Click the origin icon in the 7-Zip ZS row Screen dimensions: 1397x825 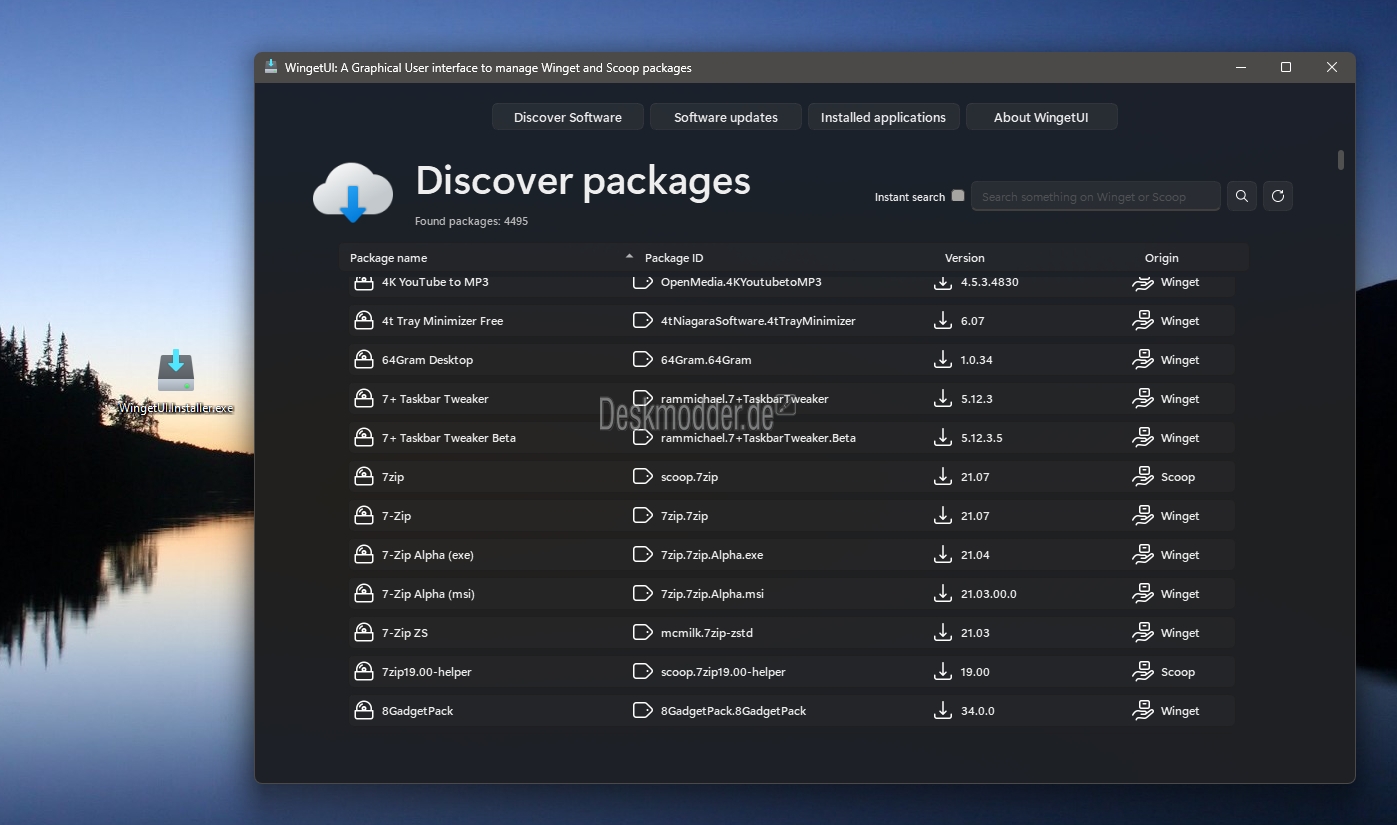[1142, 632]
